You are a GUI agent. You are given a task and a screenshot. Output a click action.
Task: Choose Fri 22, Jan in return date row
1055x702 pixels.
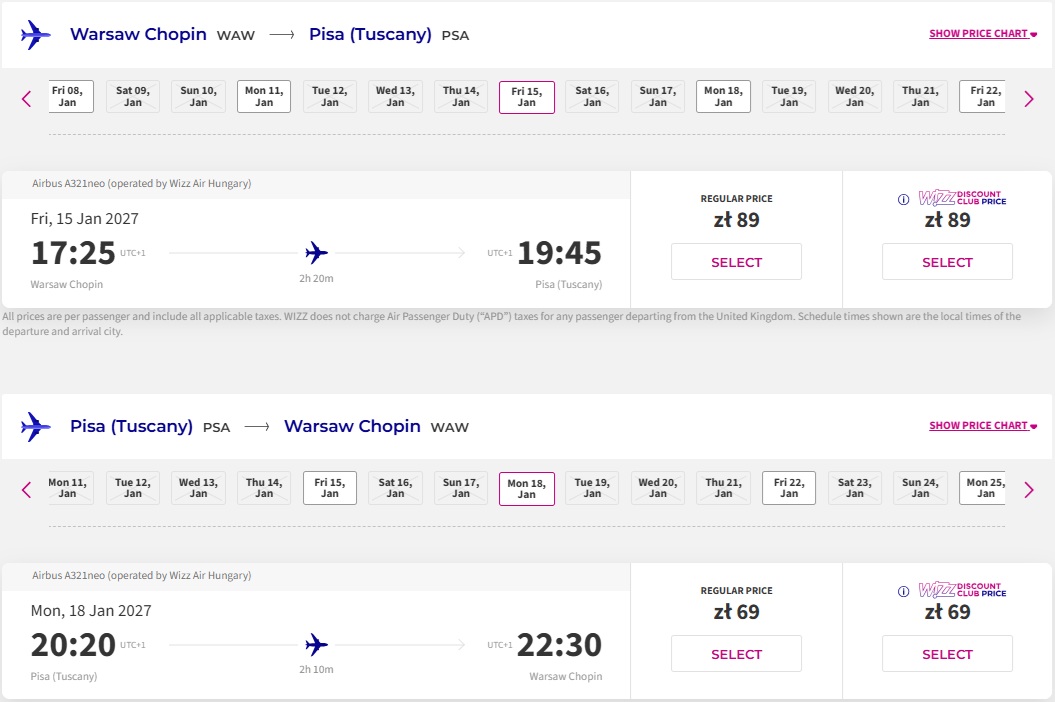click(x=789, y=488)
